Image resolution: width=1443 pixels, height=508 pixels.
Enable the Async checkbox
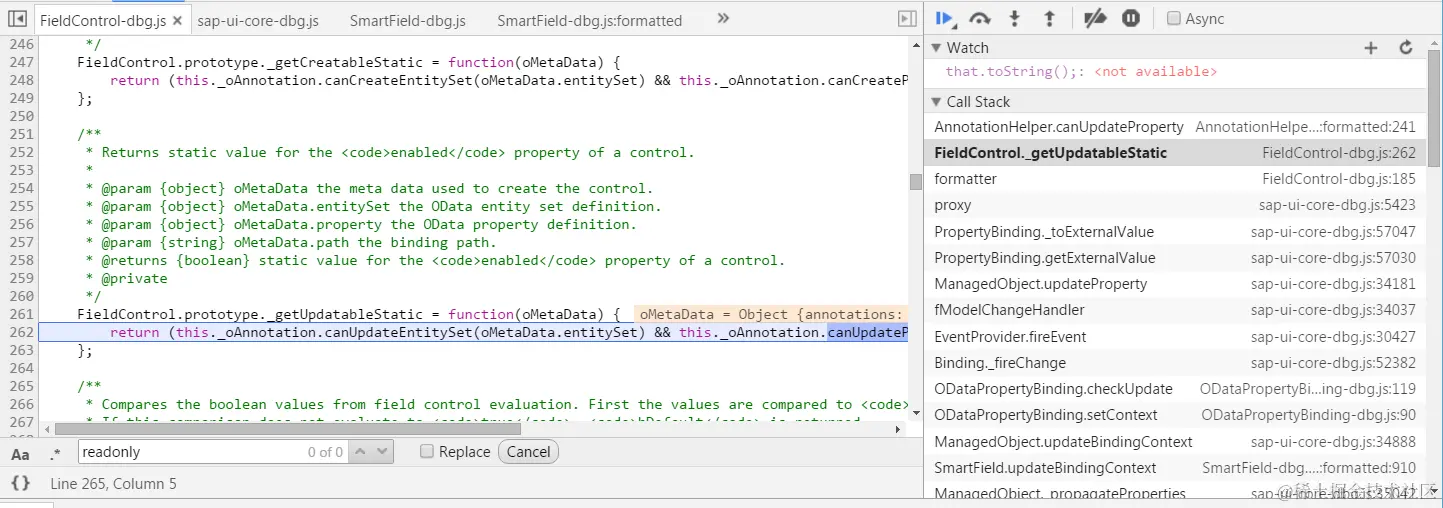coord(1175,18)
